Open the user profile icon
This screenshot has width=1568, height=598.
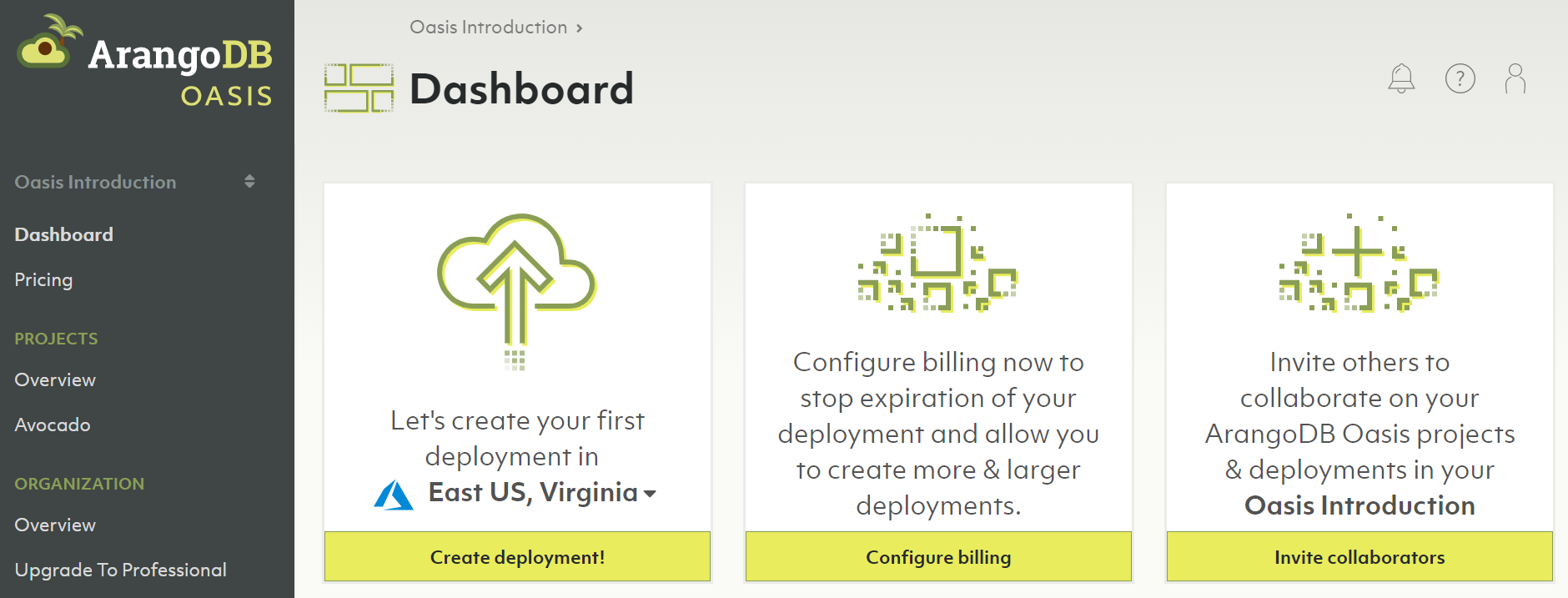click(1515, 78)
